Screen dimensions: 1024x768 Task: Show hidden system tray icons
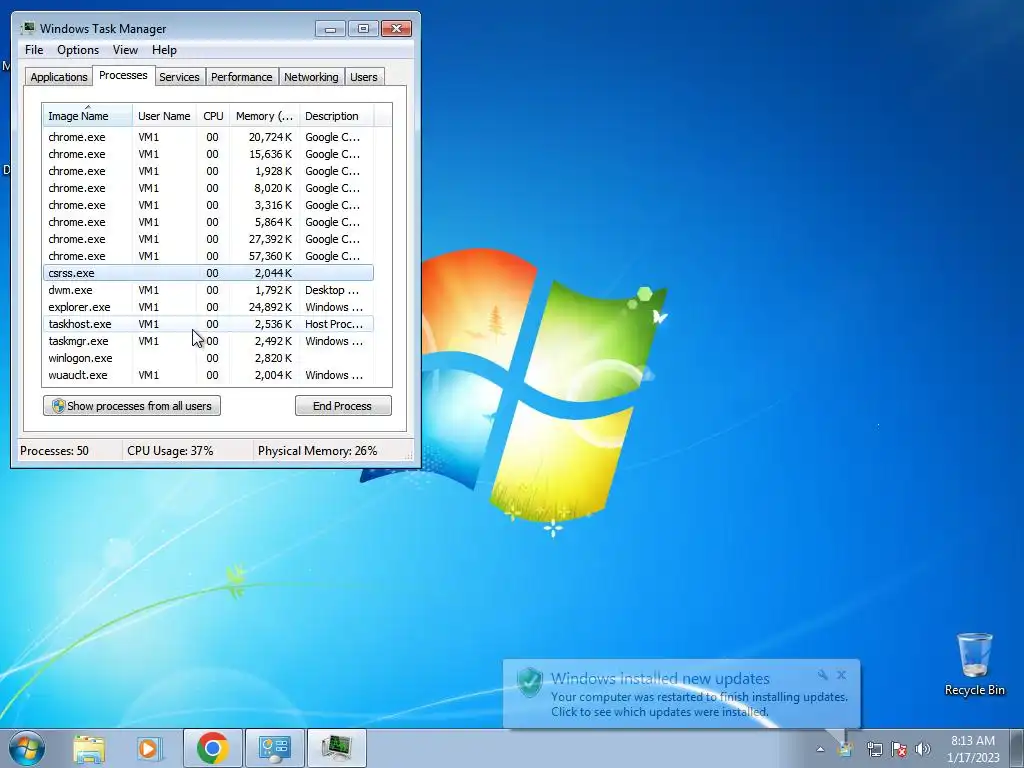coord(820,749)
